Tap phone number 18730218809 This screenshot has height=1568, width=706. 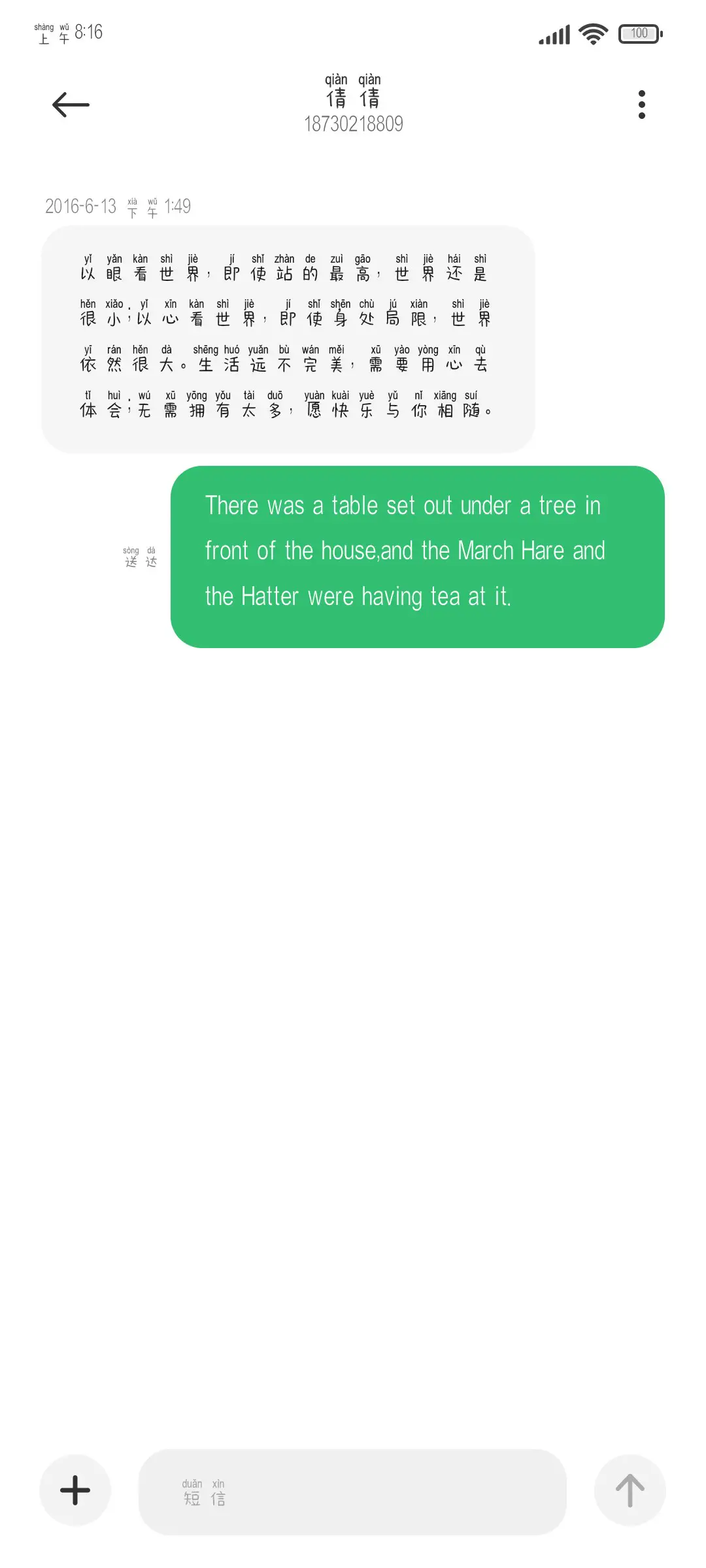[353, 123]
